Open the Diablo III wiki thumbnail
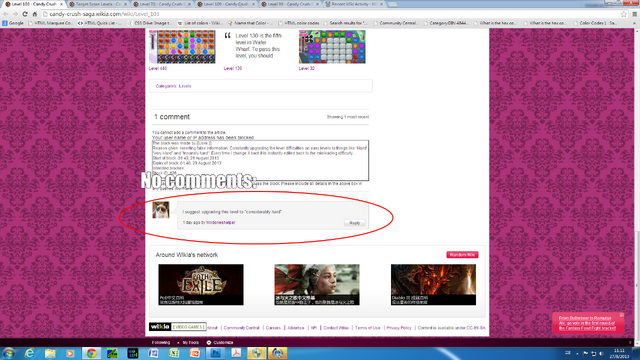The image size is (640, 360). coord(433,284)
